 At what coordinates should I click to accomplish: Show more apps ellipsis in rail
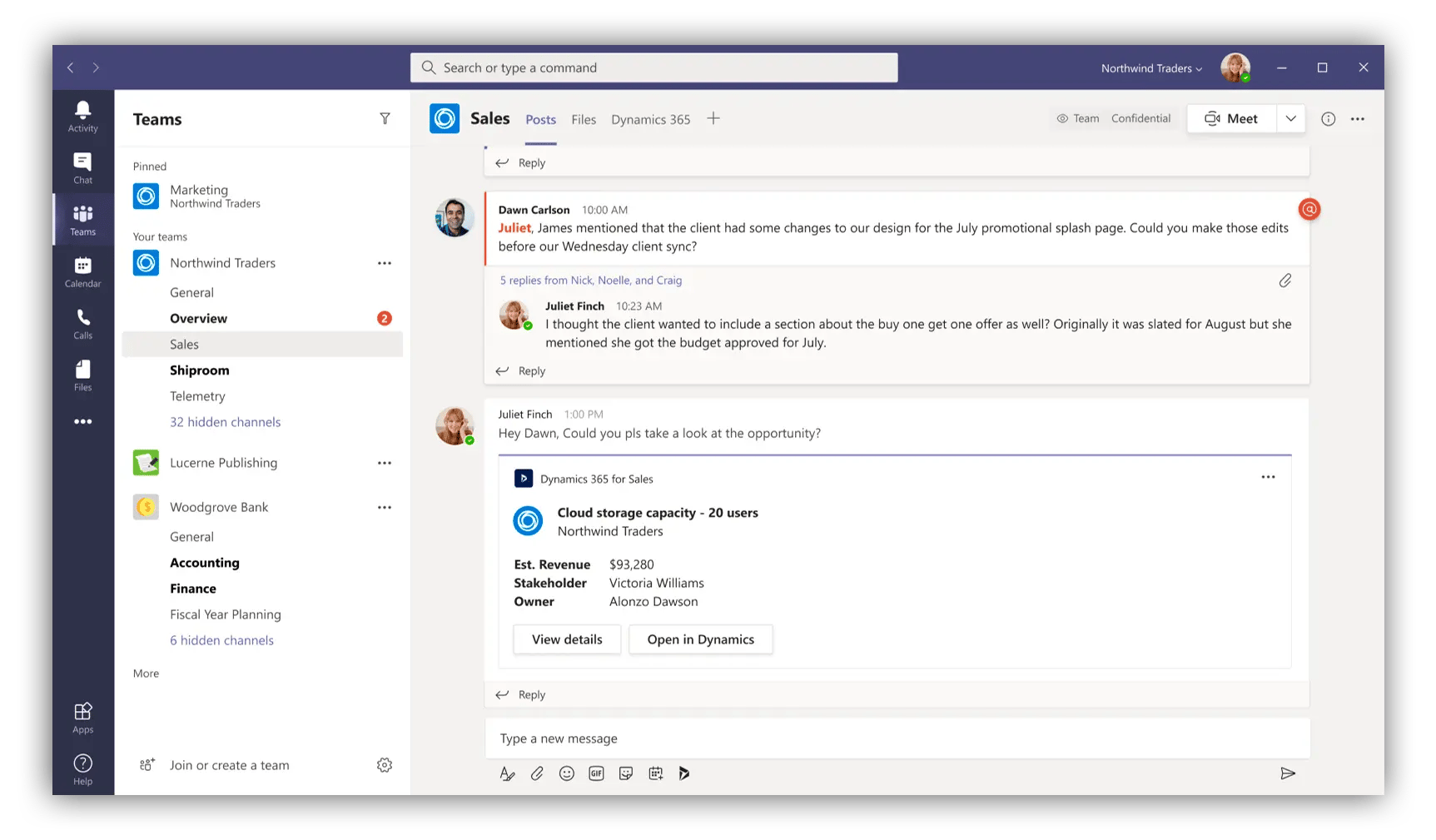82,421
